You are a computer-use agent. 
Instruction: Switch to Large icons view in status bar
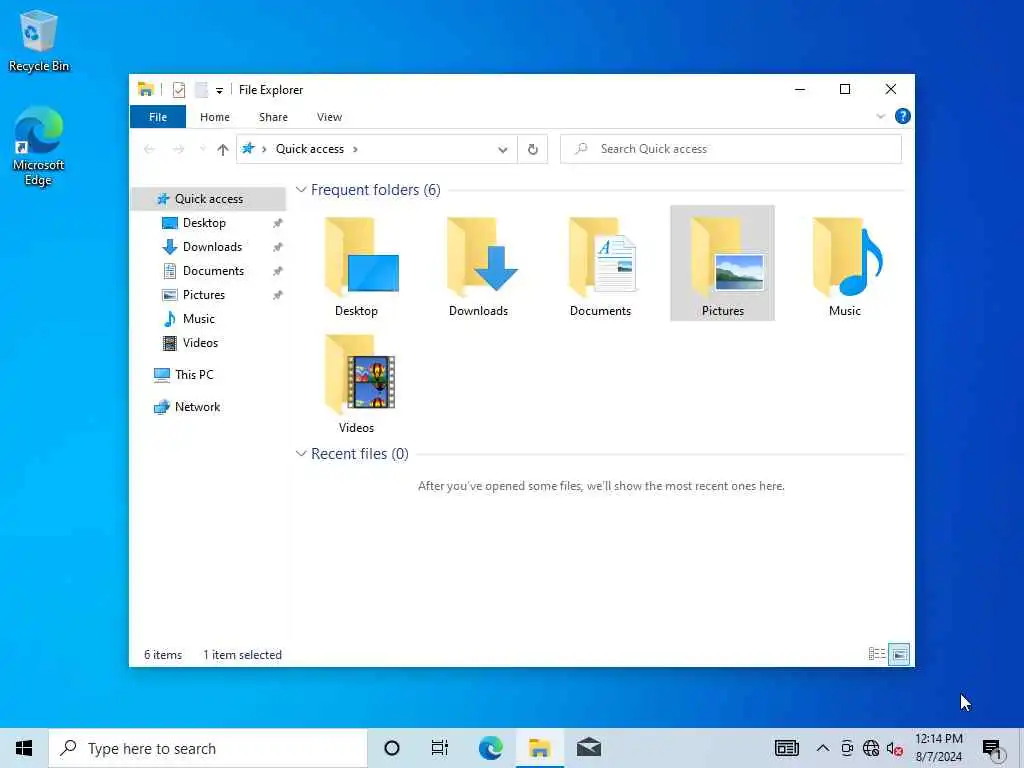(x=899, y=654)
